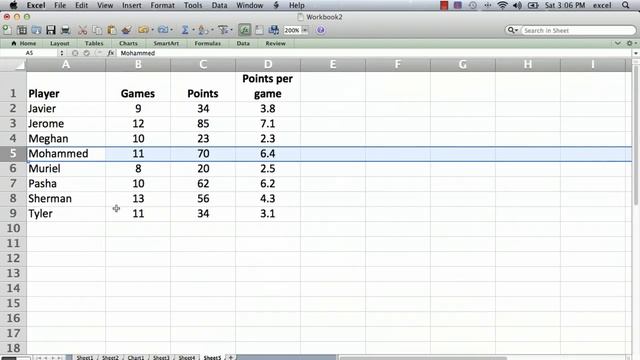Viewport: 640px width, 360px height.
Task: Expand the formula bar arrow
Action: 636,53
